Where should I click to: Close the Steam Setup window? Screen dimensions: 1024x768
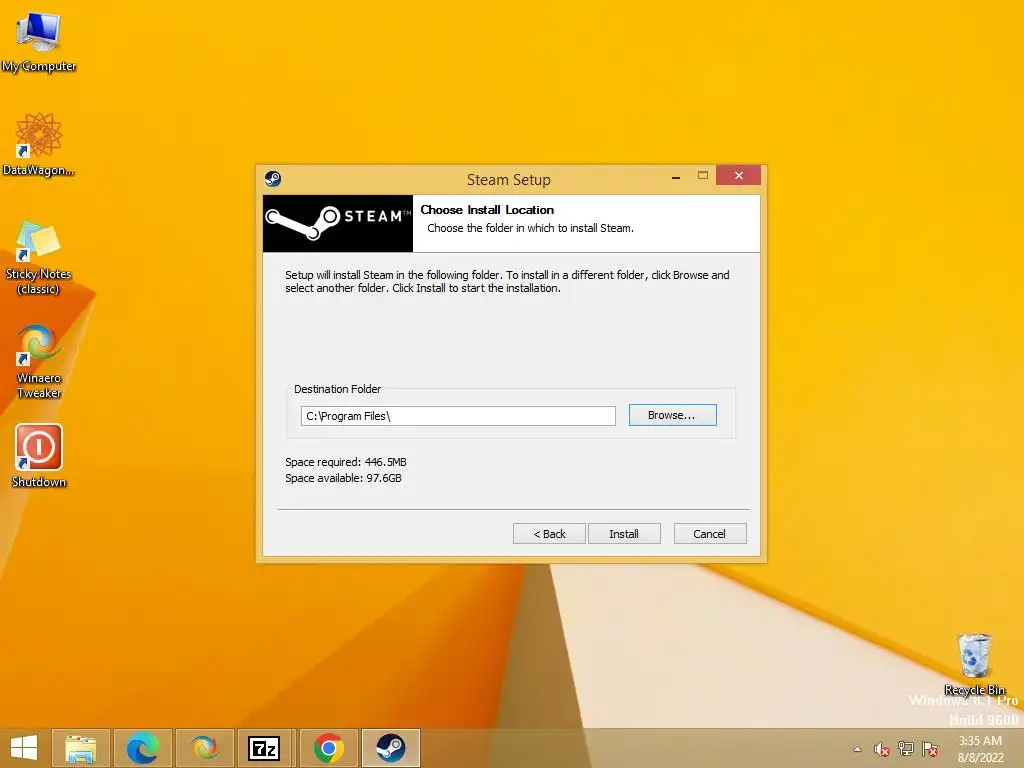click(739, 175)
